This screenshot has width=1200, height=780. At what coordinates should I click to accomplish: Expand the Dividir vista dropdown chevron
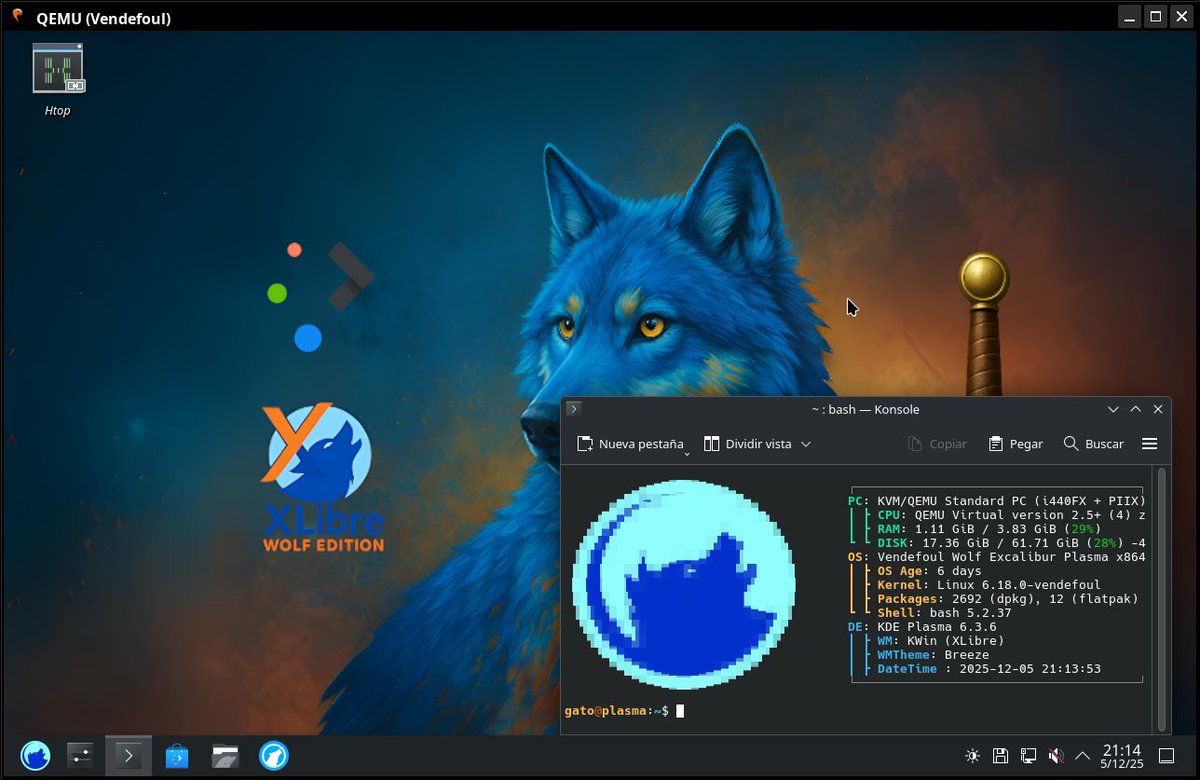pos(806,444)
